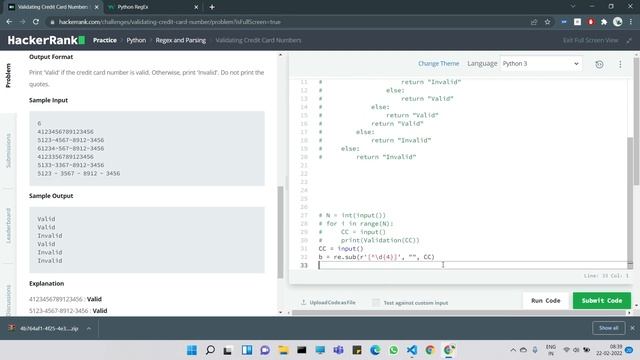This screenshot has width=640, height=360.
Task: Enable Test against custom input checkbox
Action: tap(376, 302)
